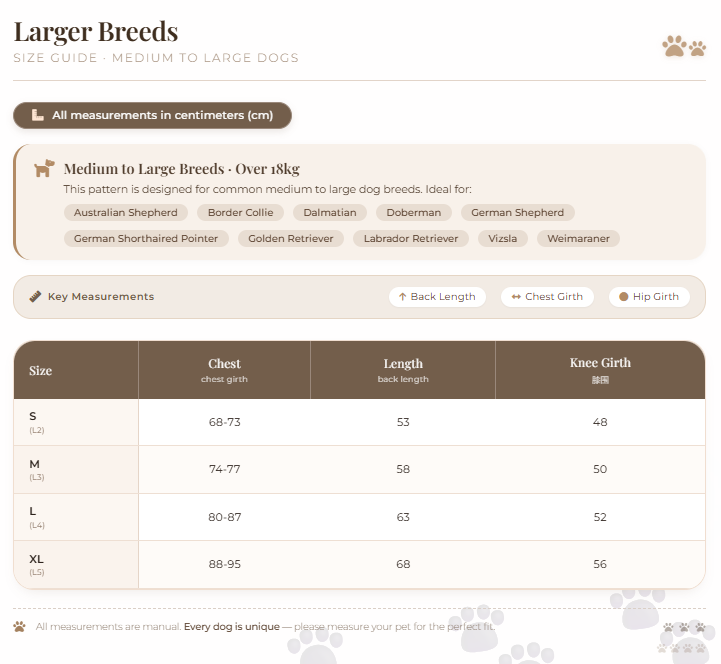This screenshot has height=664, width=721.
Task: Click the All measurements in centimeters badge
Action: tap(152, 115)
